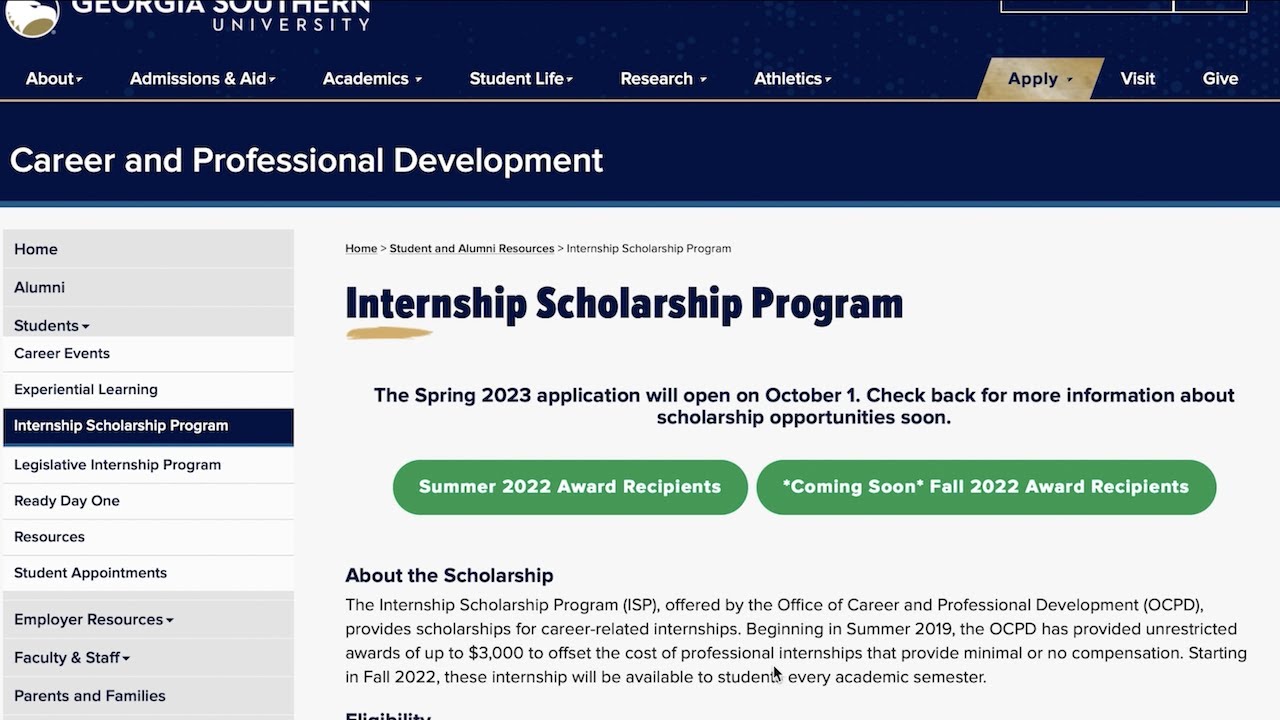1280x720 pixels.
Task: View Summer 2022 Award Recipients
Action: click(570, 487)
